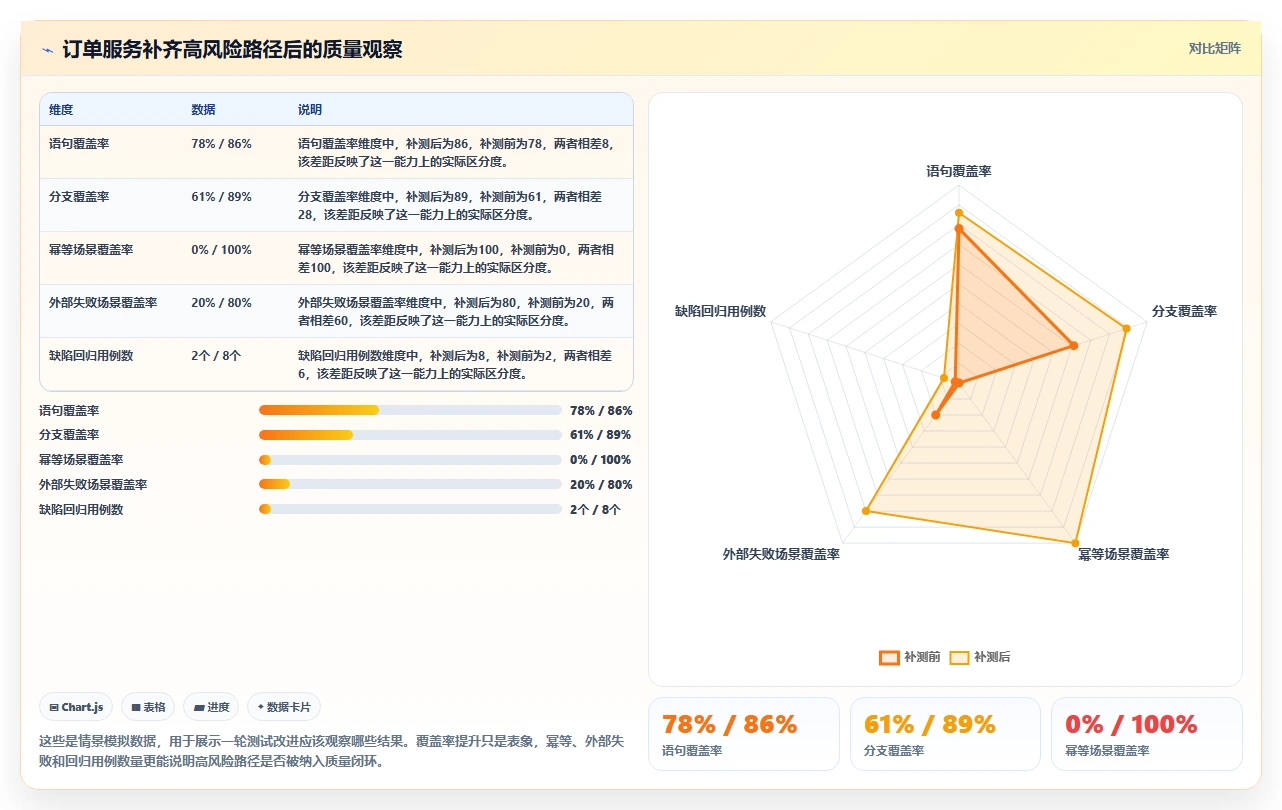Select the 进度 tag chip
The height and width of the screenshot is (810, 1282).
coord(211,707)
